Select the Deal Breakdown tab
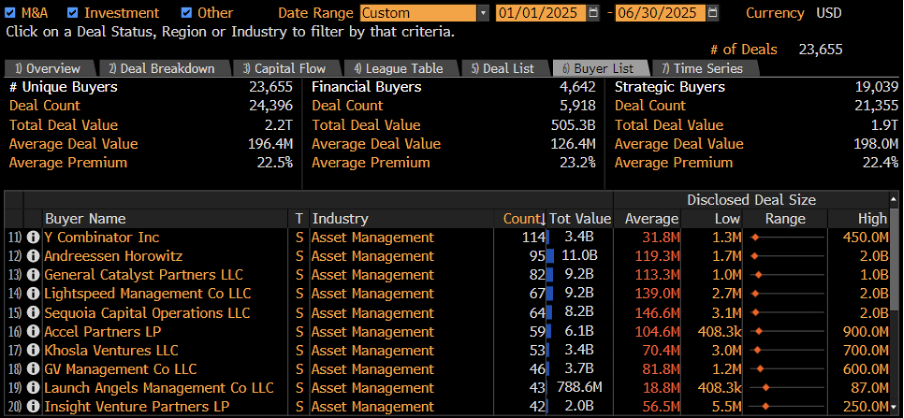This screenshot has height=418, width=904. pyautogui.click(x=161, y=68)
